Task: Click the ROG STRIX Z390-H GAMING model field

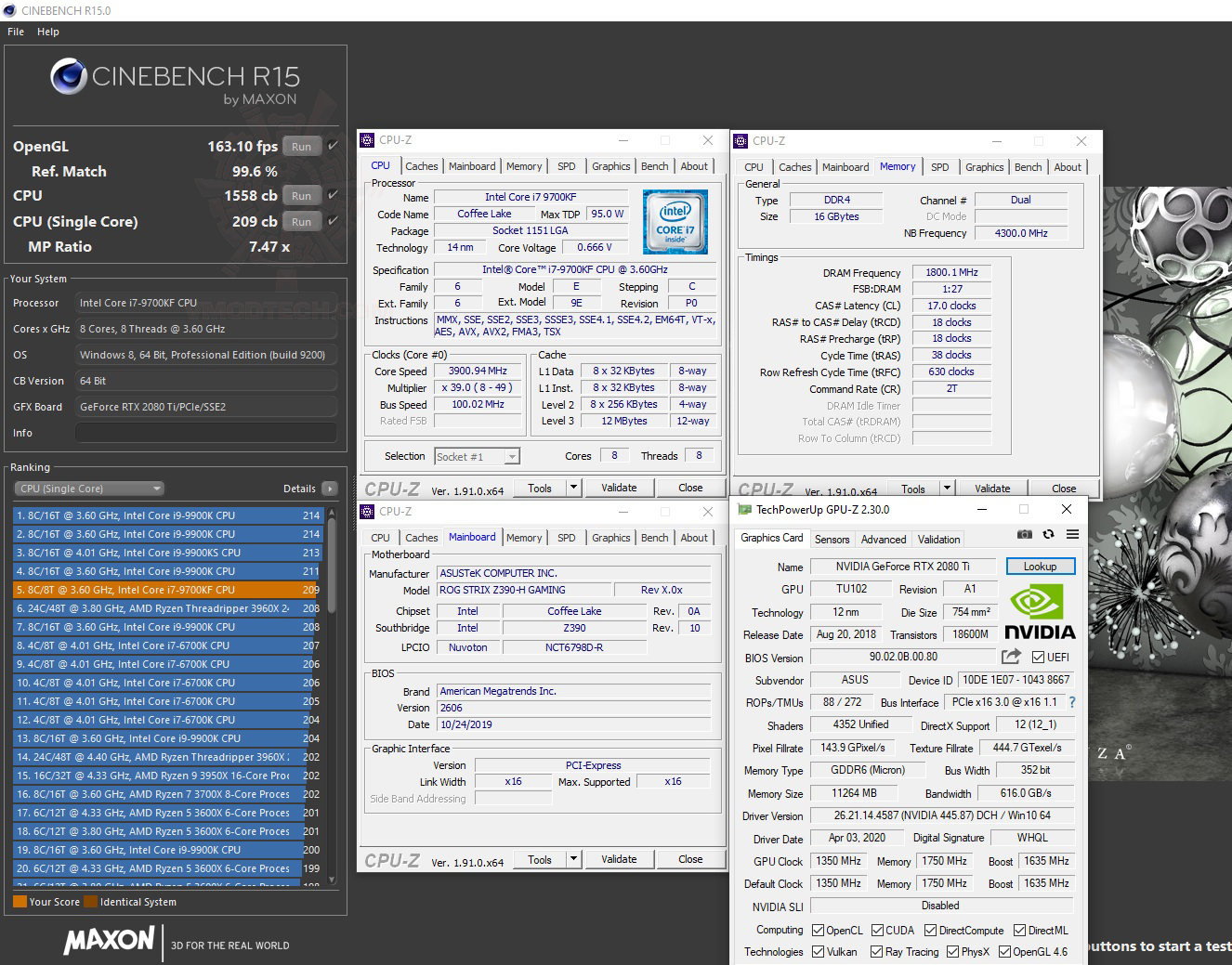Action: pos(523,590)
